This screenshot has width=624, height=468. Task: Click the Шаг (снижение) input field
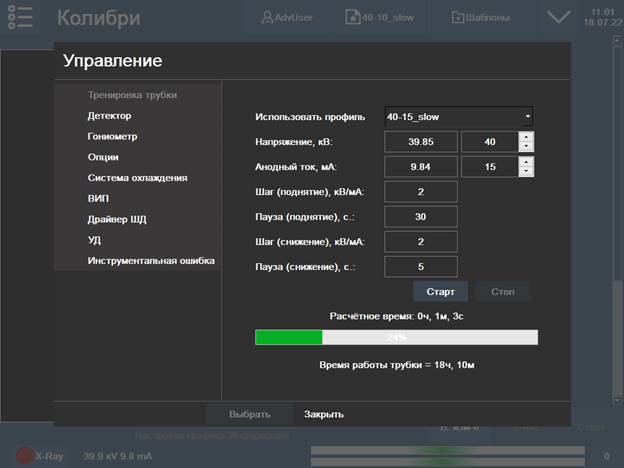point(421,241)
